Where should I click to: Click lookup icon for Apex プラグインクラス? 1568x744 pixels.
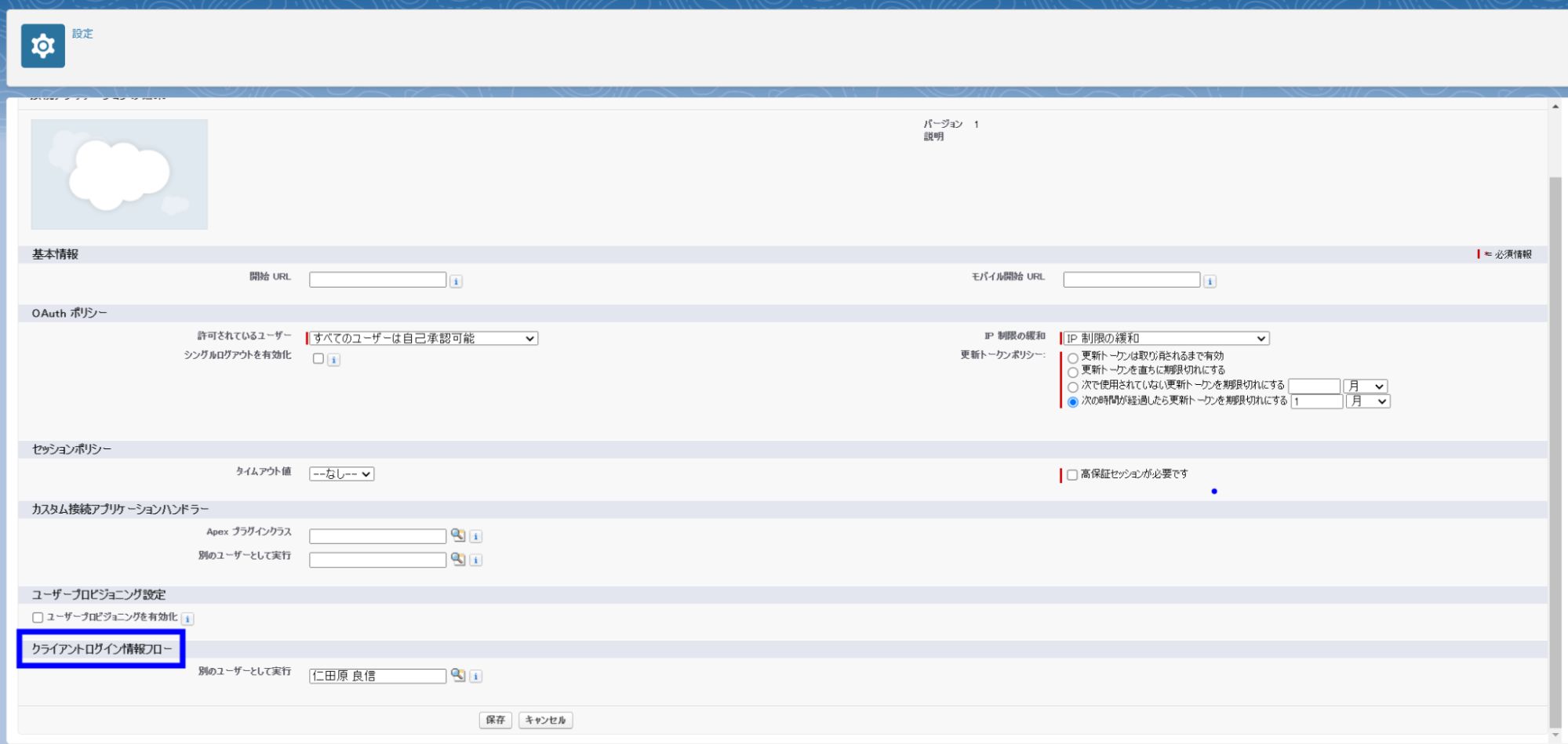(x=458, y=535)
